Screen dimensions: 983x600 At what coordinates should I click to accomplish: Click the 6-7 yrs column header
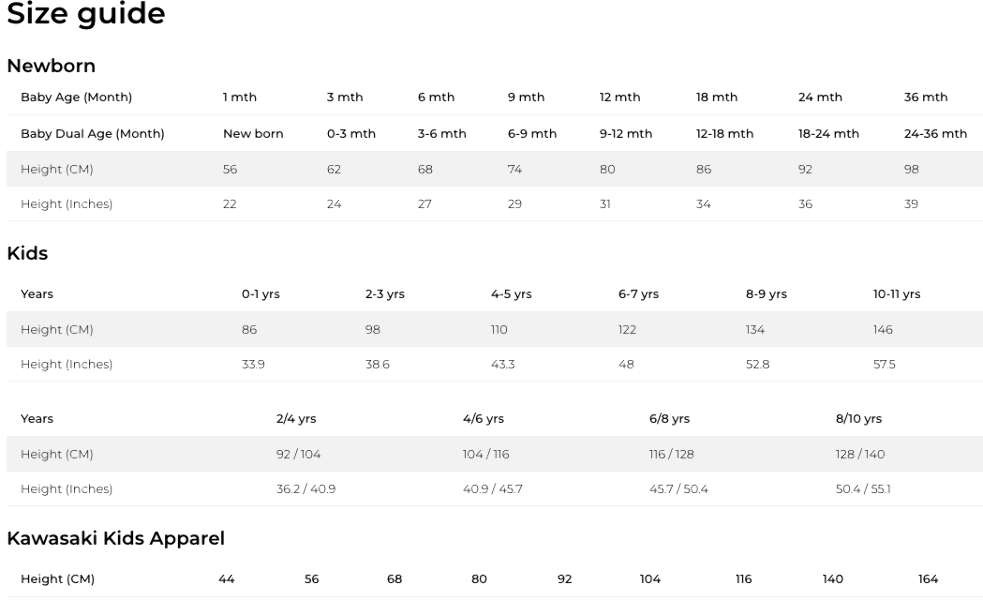(638, 294)
